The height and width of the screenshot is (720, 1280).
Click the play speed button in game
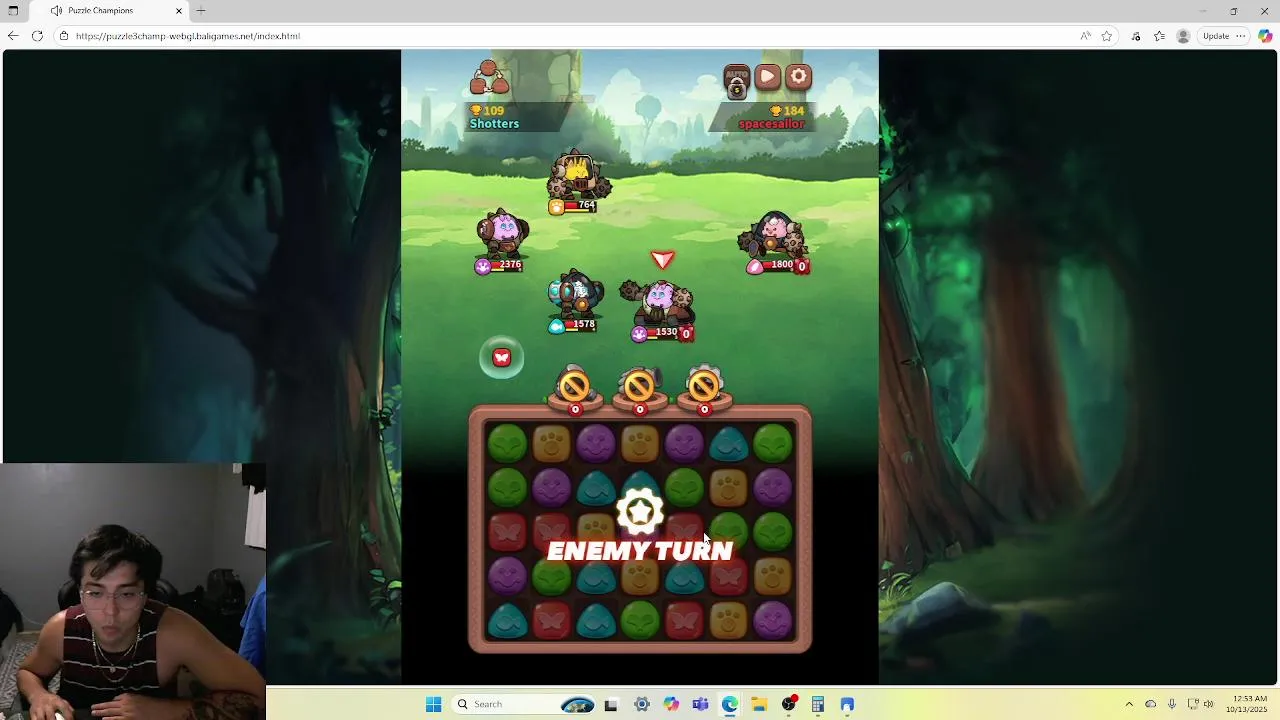pos(767,77)
